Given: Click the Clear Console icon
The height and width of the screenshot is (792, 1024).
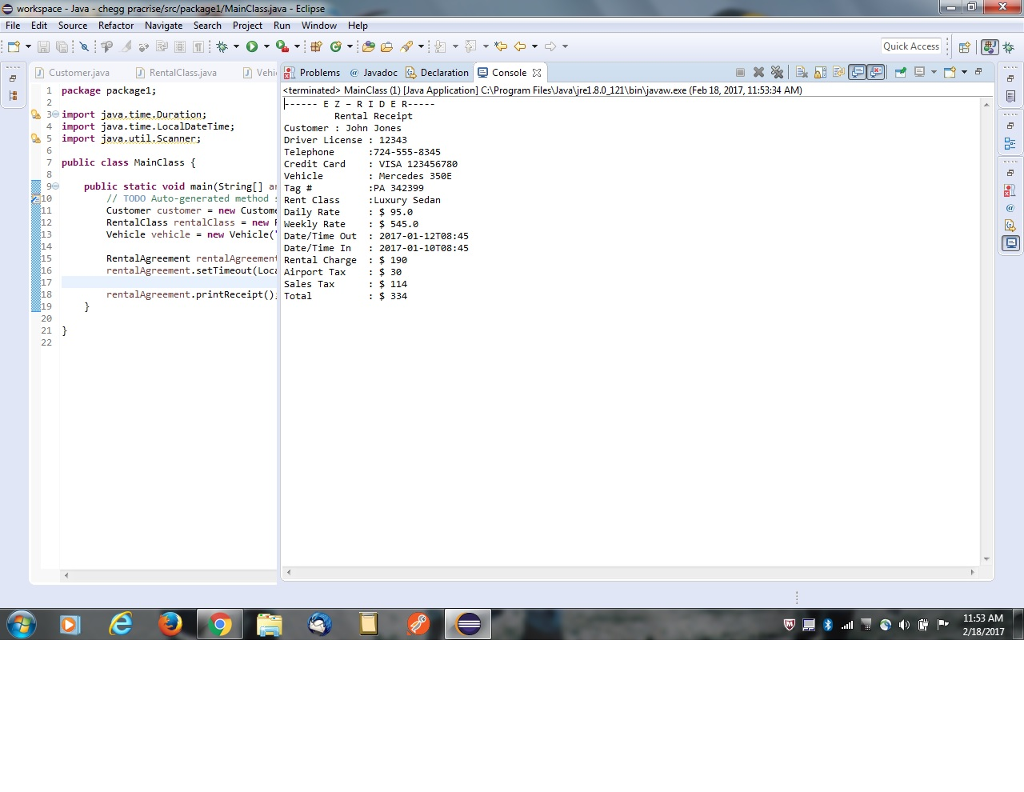Looking at the screenshot, I should pyautogui.click(x=803, y=72).
